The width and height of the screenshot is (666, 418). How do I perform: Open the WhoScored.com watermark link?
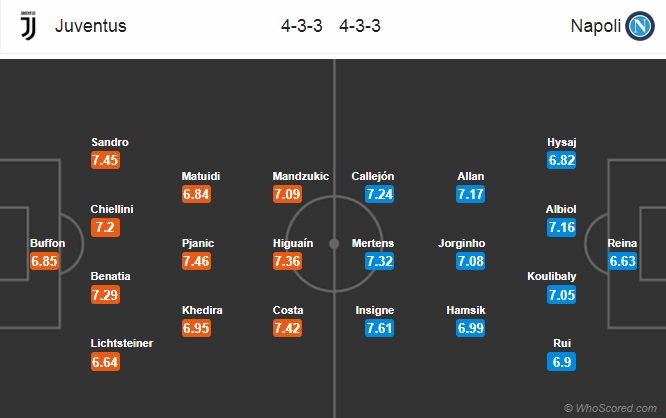[x=610, y=408]
